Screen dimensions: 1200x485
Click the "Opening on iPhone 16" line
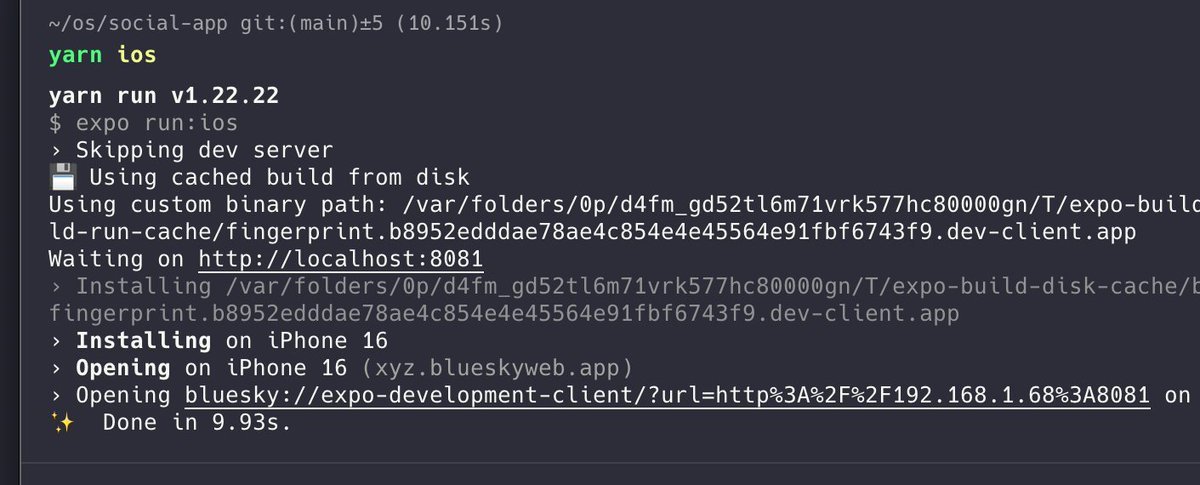click(211, 368)
